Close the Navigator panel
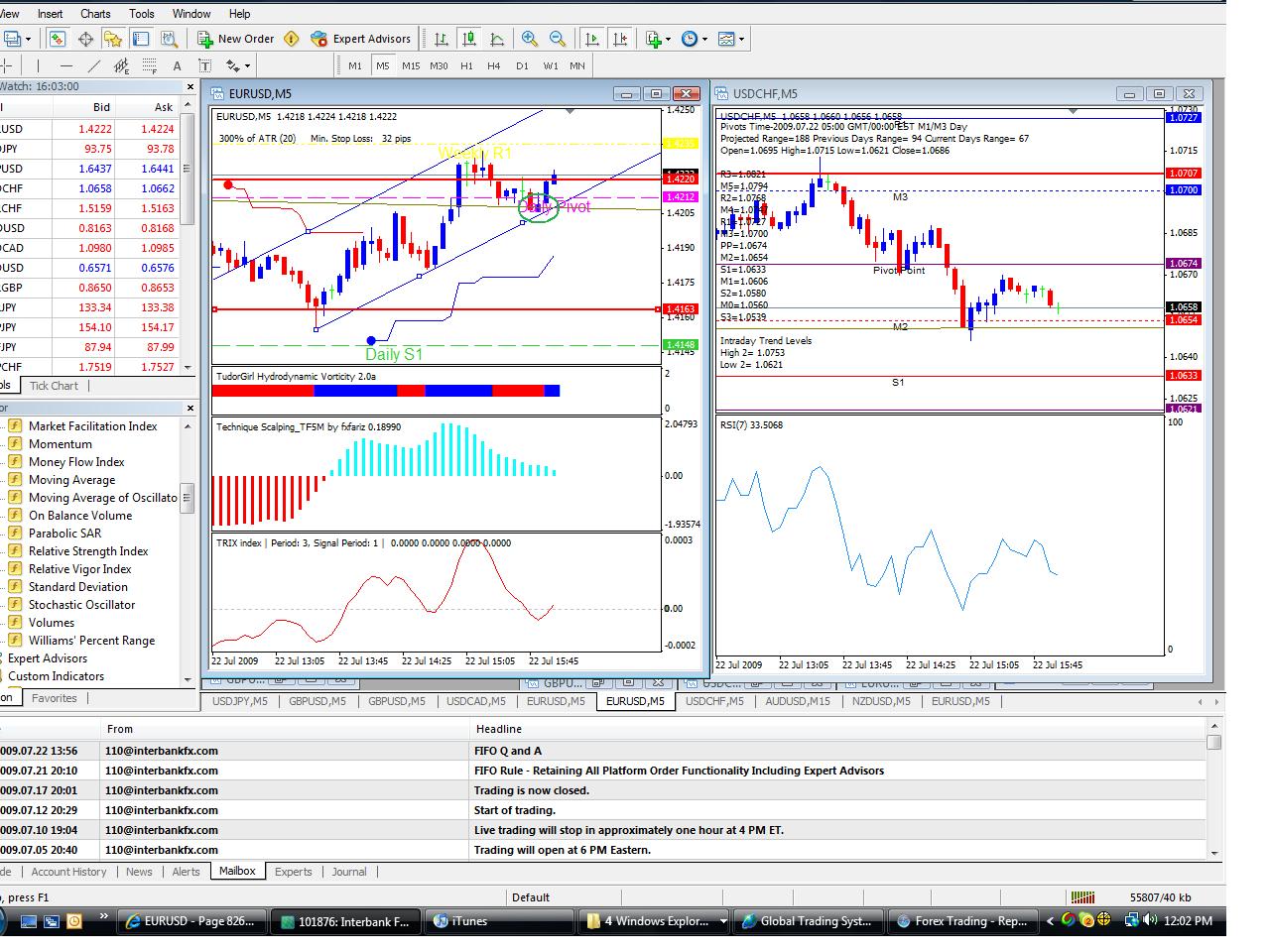The height and width of the screenshot is (952, 1270). pyautogui.click(x=190, y=408)
